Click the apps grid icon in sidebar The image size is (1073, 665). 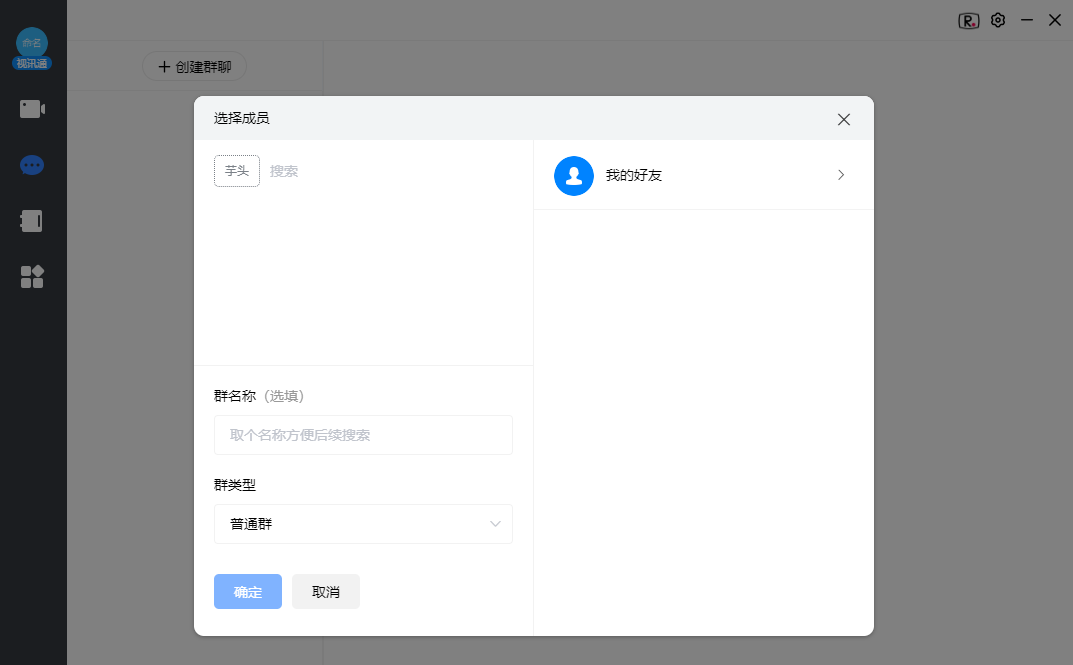point(31,277)
